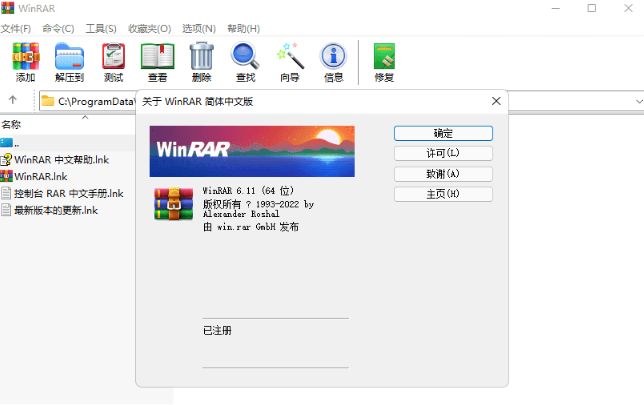
Task: Open the 收藏夹(O) menu
Action: click(x=150, y=29)
